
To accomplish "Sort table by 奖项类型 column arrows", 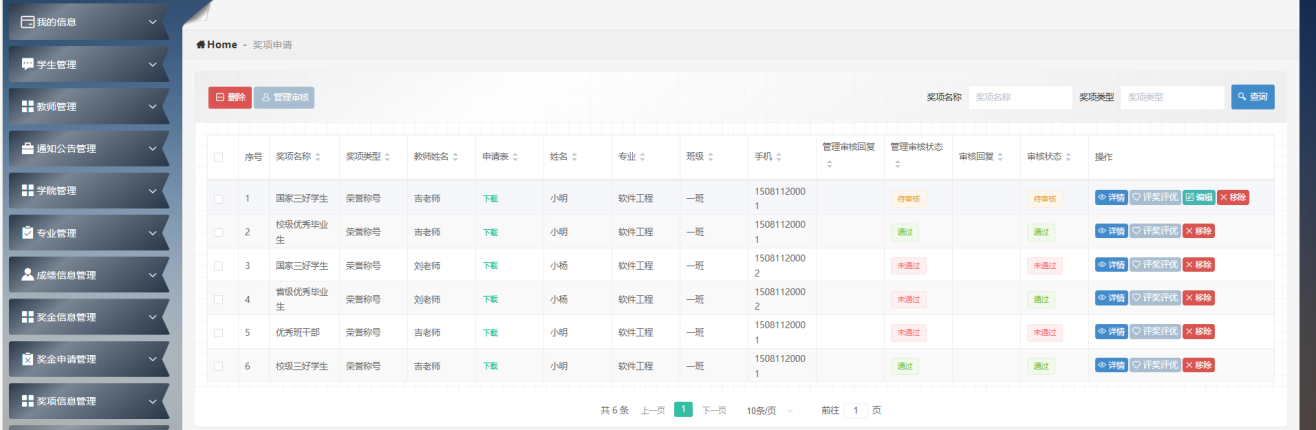I will tap(387, 157).
